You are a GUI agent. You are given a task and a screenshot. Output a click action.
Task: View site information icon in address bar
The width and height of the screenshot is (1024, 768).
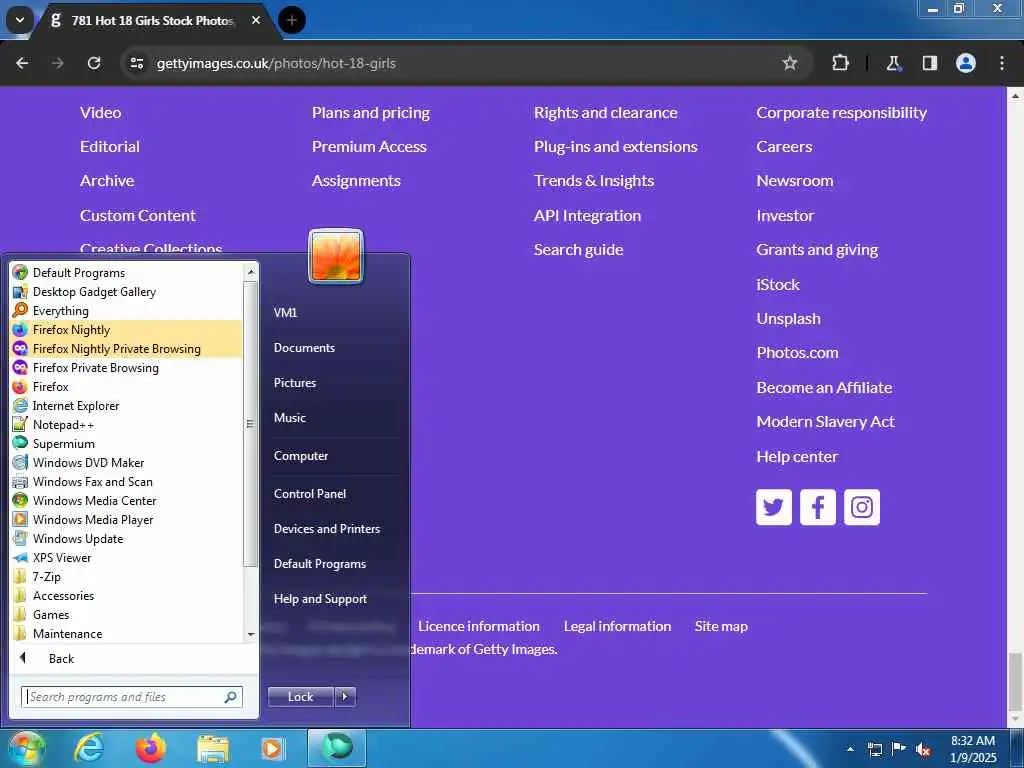point(136,63)
